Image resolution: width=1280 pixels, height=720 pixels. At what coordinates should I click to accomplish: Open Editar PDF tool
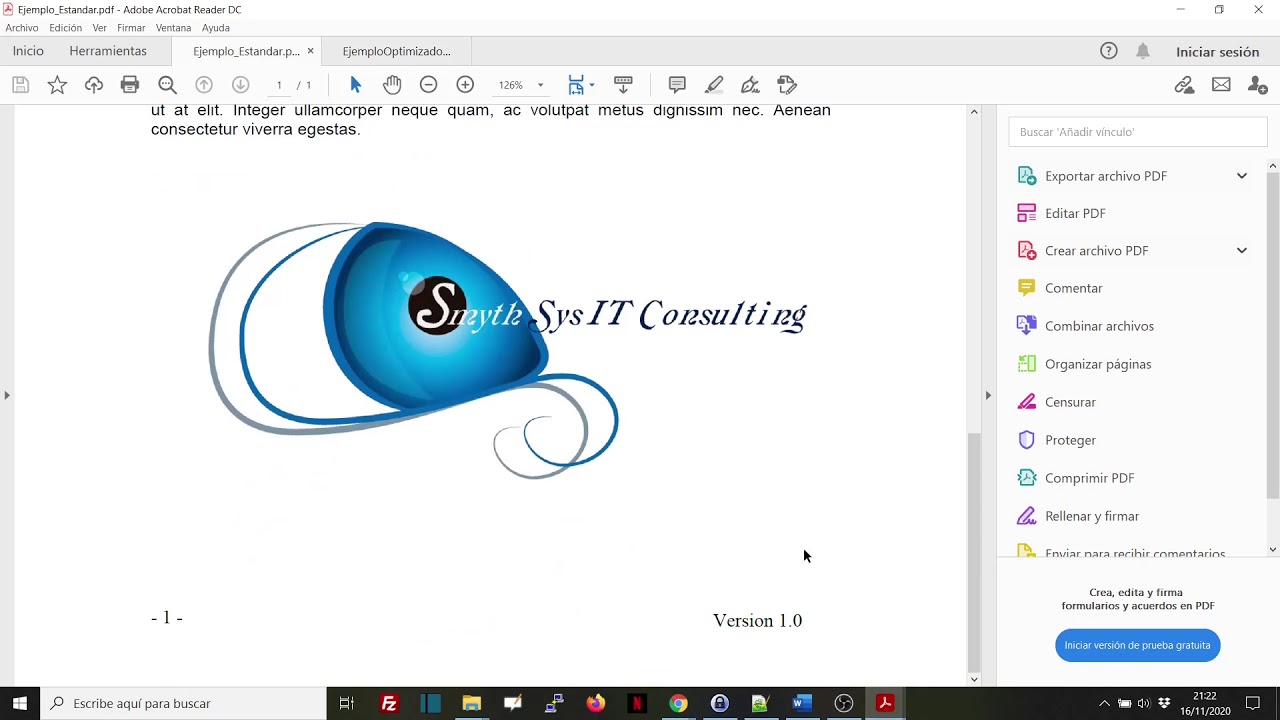coord(1075,213)
